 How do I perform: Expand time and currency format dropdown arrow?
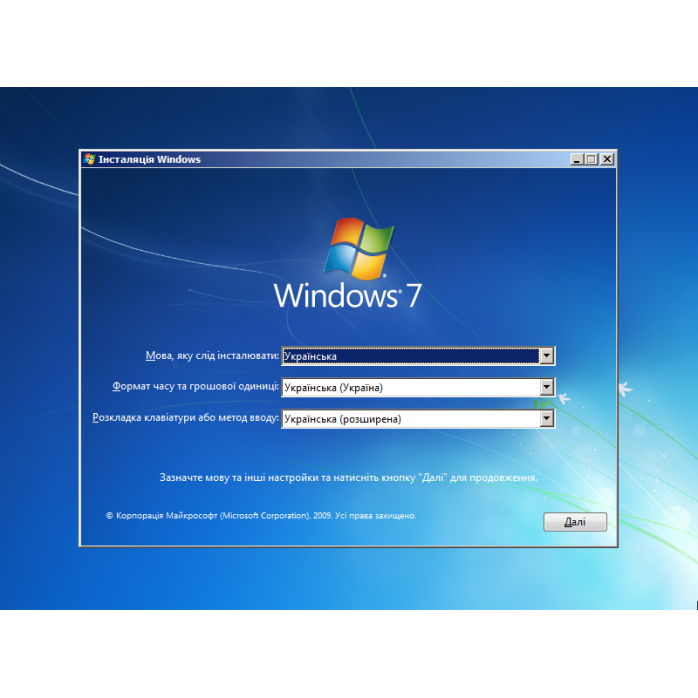tap(546, 387)
